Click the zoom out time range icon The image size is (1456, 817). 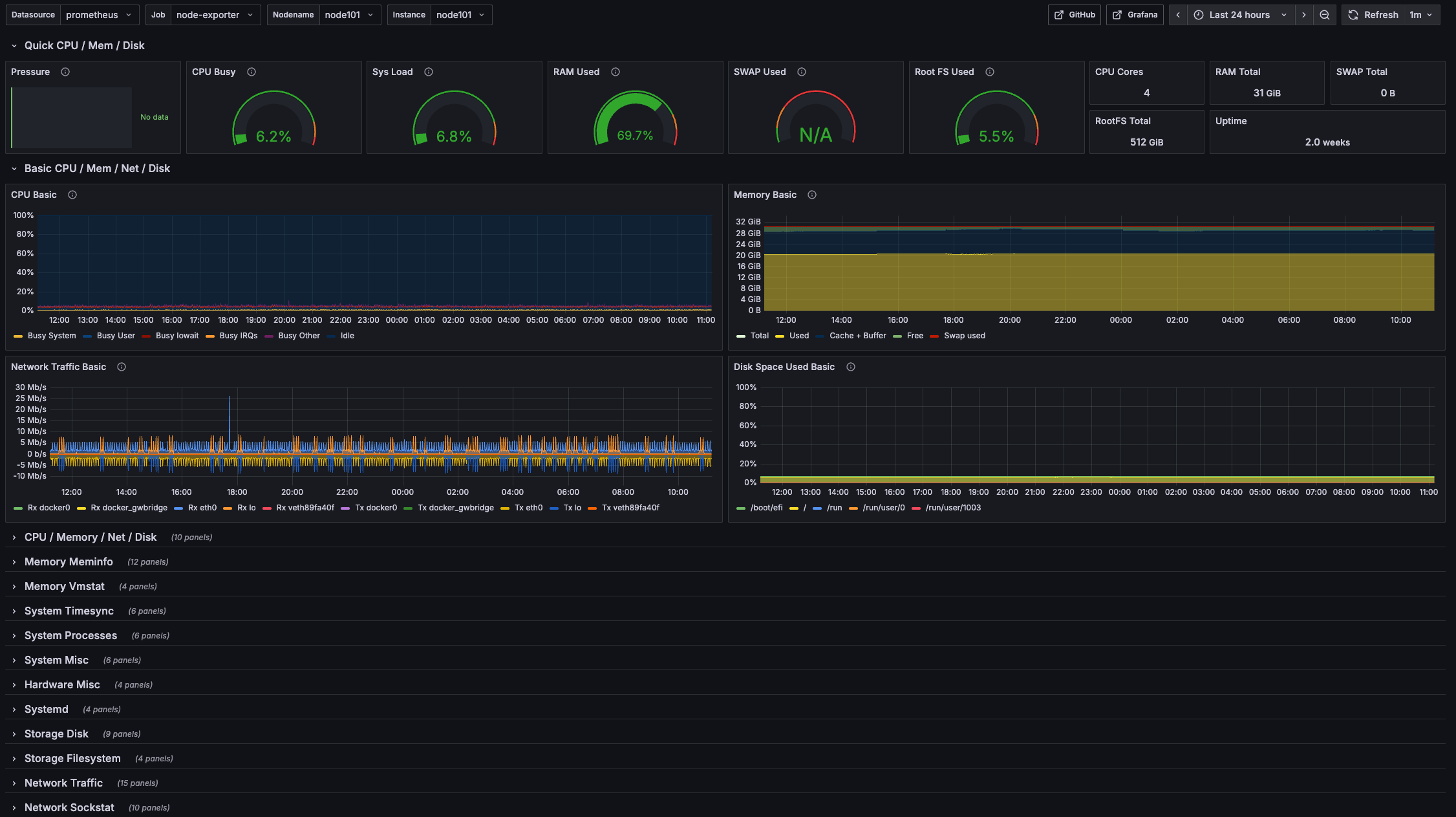(1325, 15)
